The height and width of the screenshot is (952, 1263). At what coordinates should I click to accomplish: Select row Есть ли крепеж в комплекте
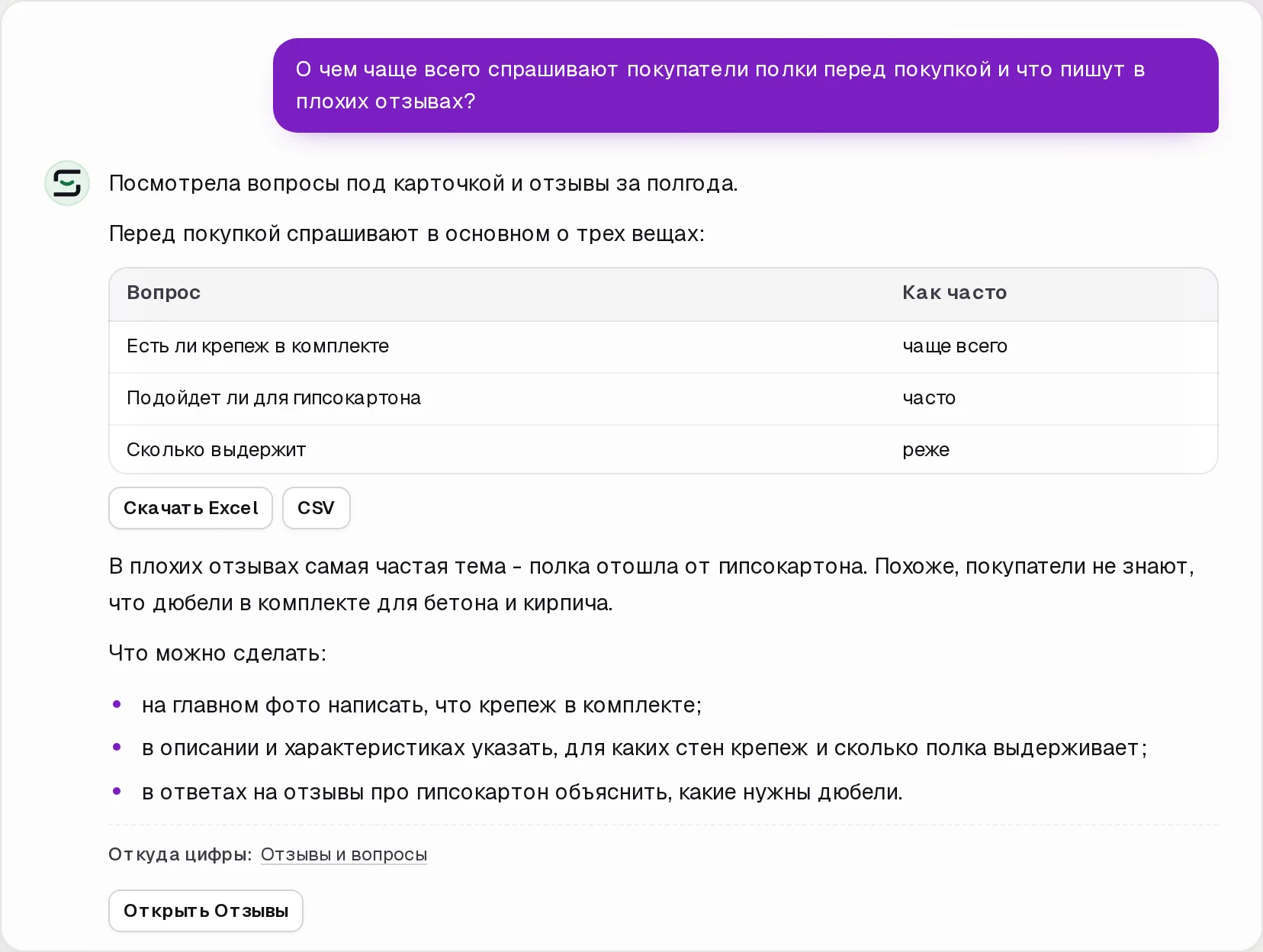pos(664,346)
